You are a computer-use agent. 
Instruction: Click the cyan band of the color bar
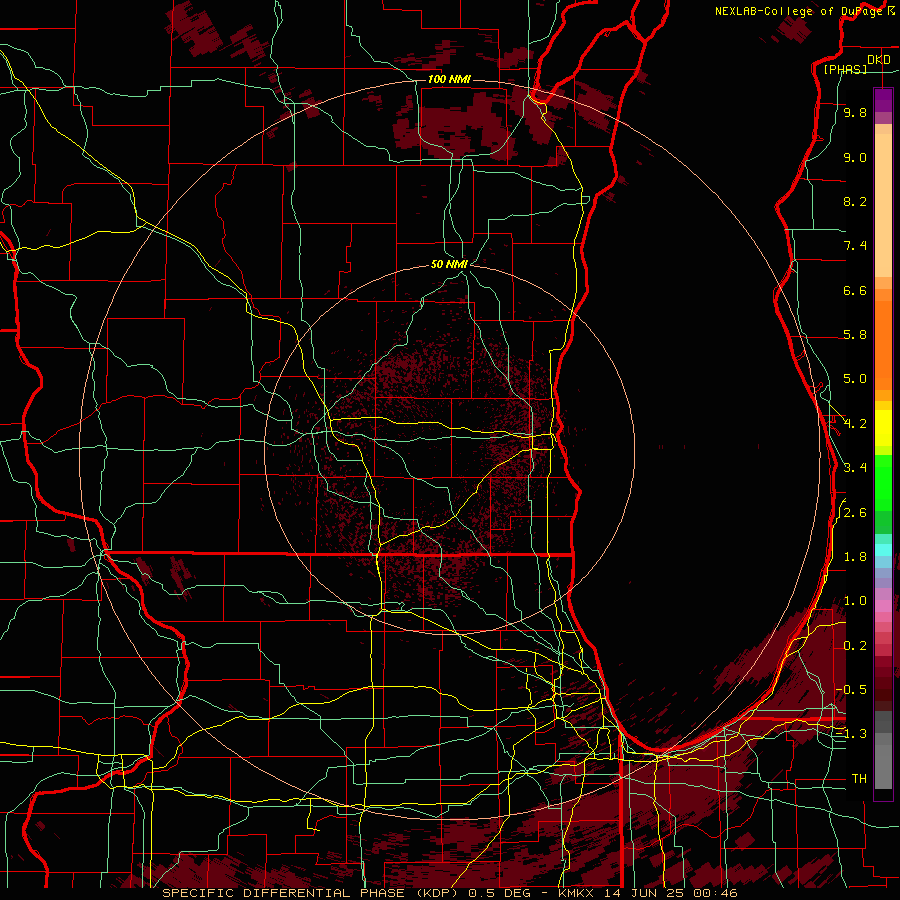point(883,550)
